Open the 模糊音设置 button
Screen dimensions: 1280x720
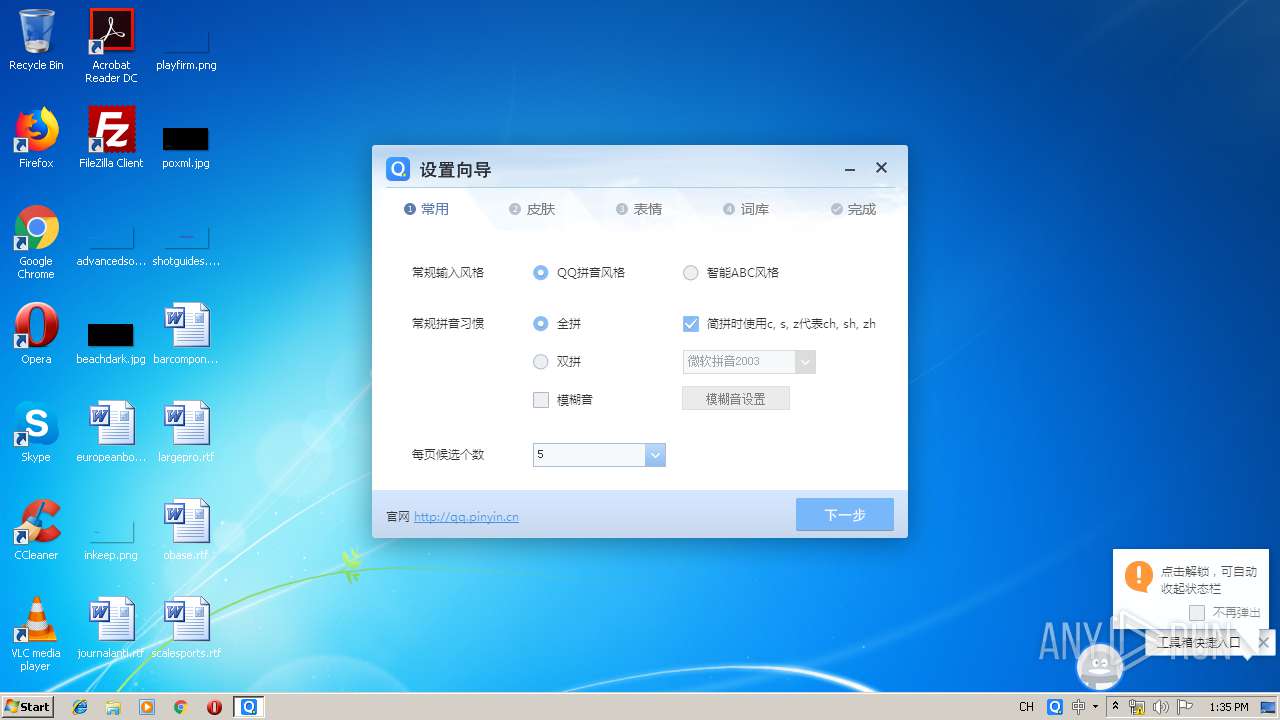[736, 398]
